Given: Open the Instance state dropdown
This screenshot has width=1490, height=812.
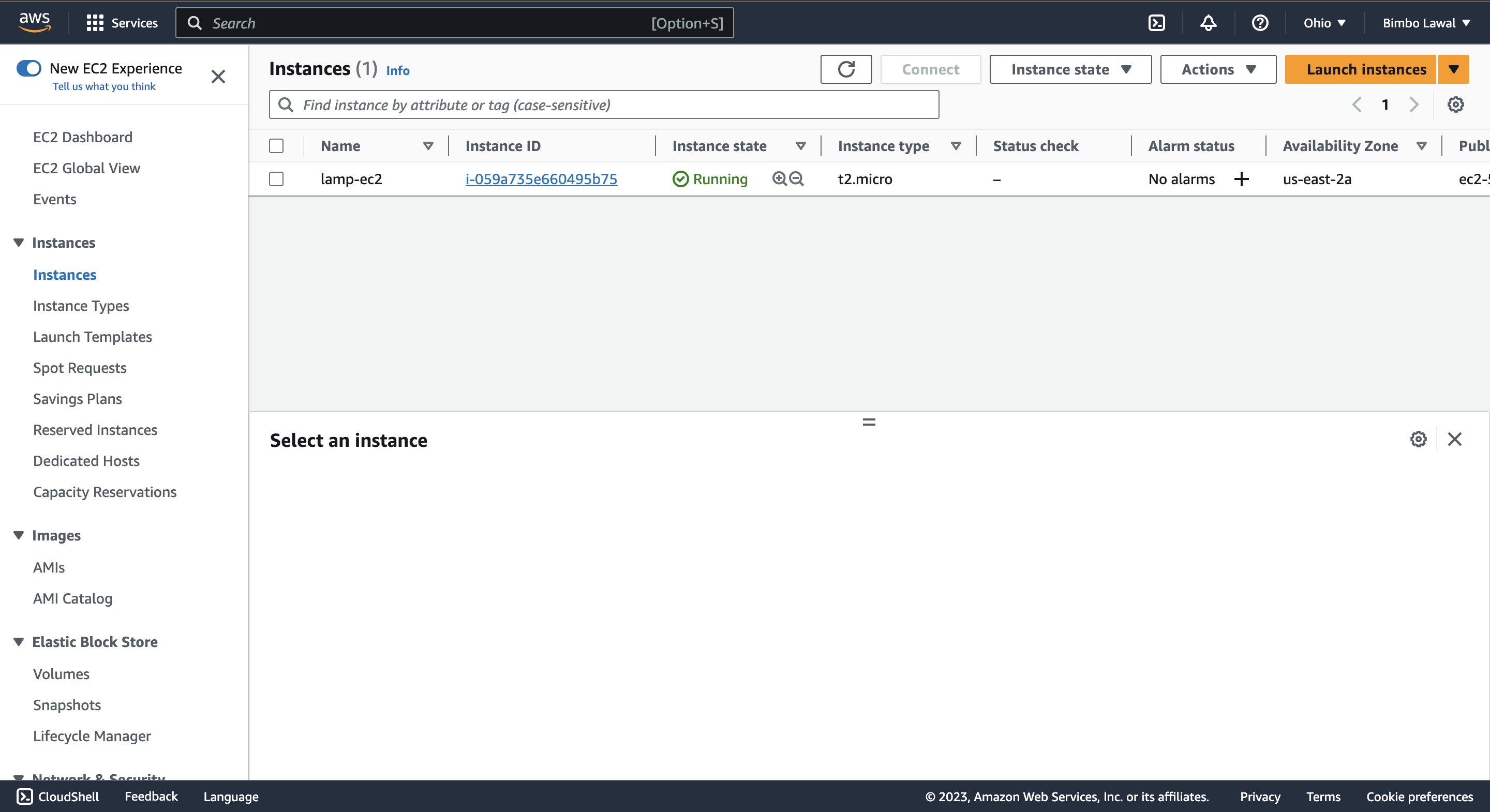Looking at the screenshot, I should tap(1069, 69).
